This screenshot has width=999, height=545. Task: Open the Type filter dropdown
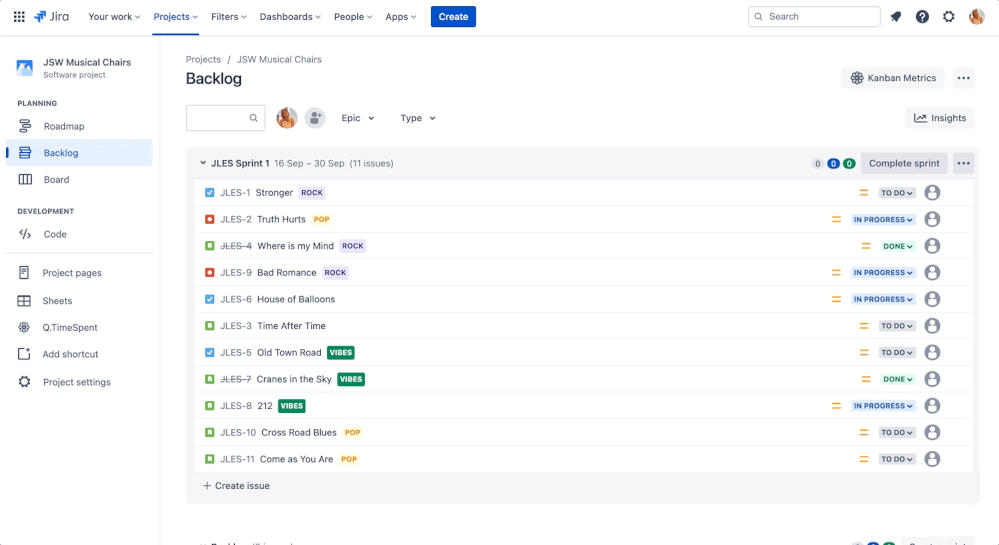pyautogui.click(x=418, y=118)
